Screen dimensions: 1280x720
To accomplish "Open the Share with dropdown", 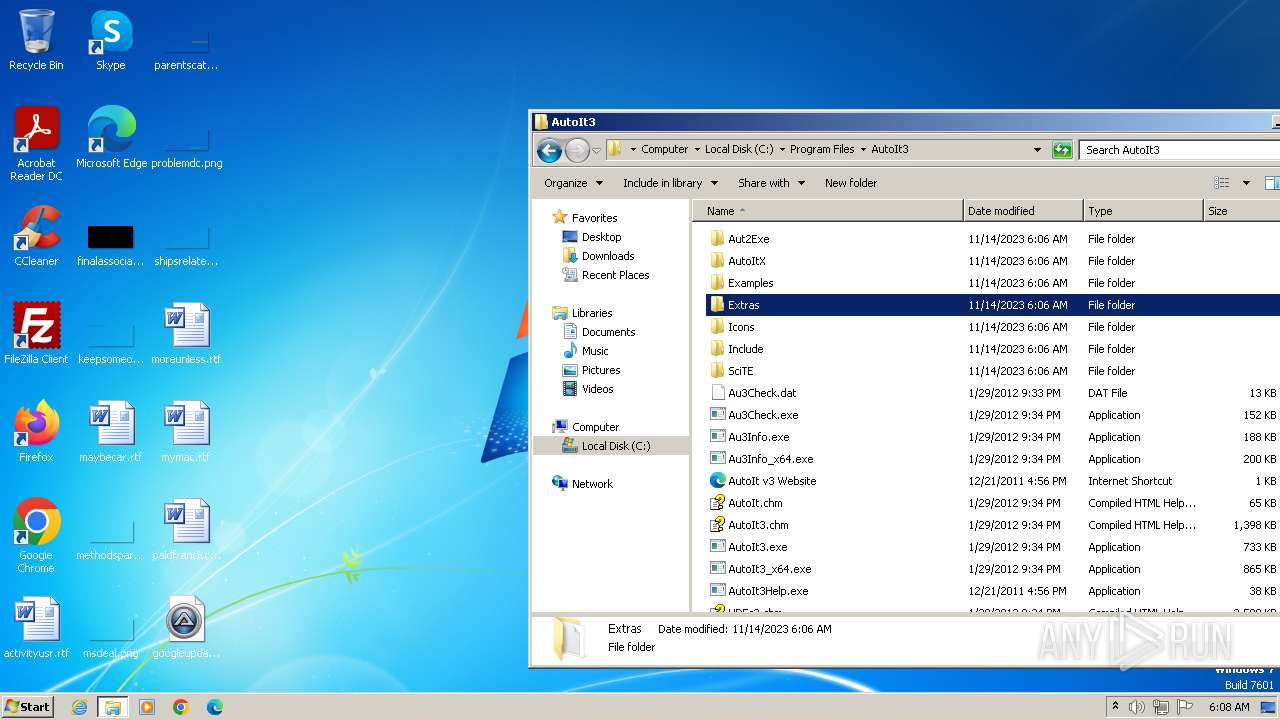I will tap(771, 183).
